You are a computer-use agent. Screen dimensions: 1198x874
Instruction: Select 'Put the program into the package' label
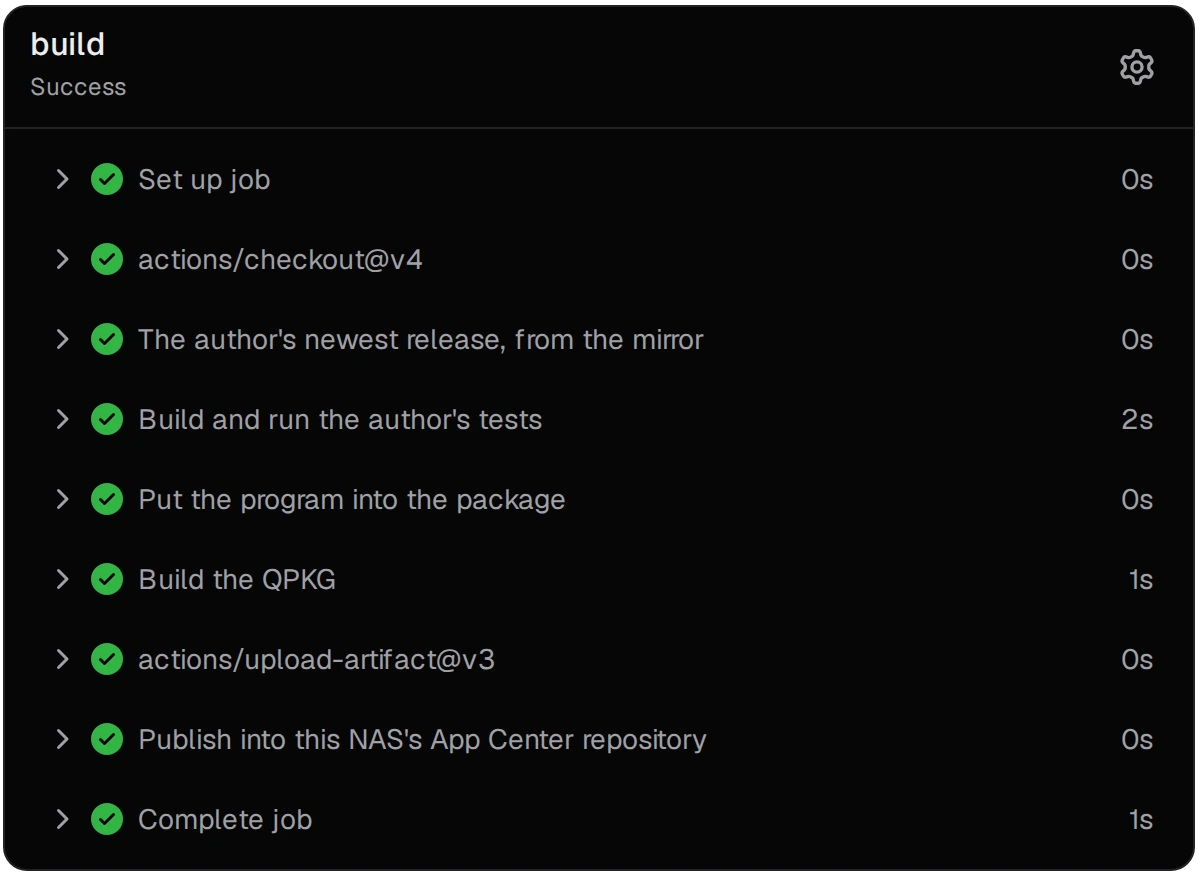pos(351,500)
